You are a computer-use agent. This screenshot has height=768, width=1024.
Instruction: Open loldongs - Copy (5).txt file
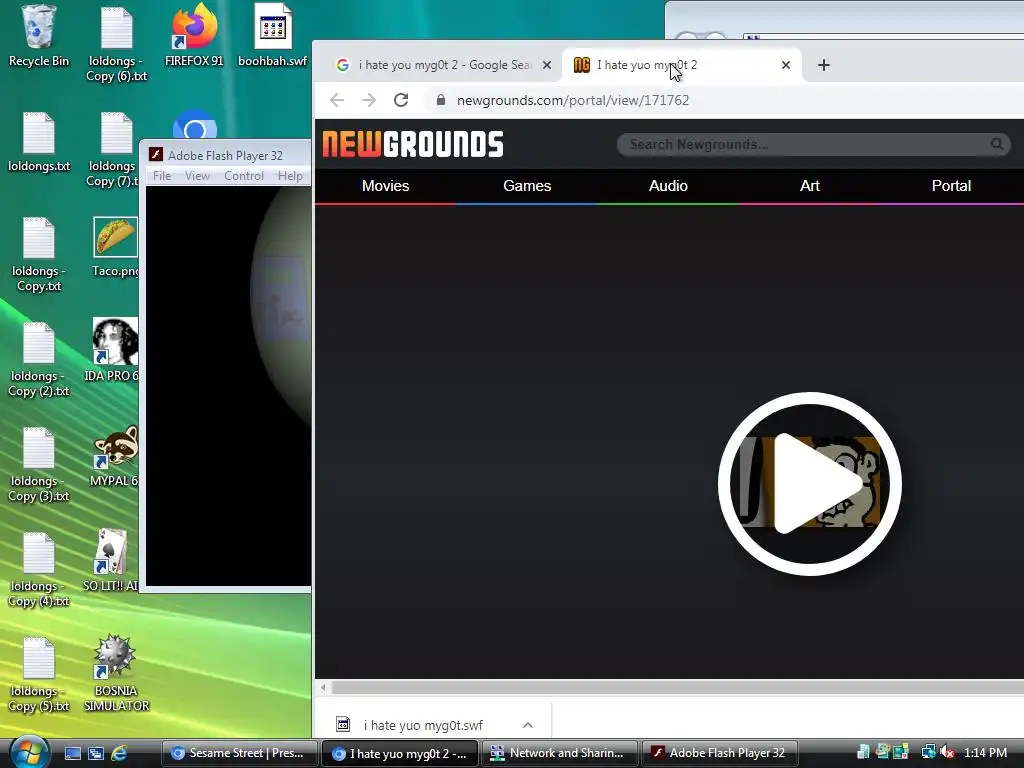pyautogui.click(x=39, y=675)
